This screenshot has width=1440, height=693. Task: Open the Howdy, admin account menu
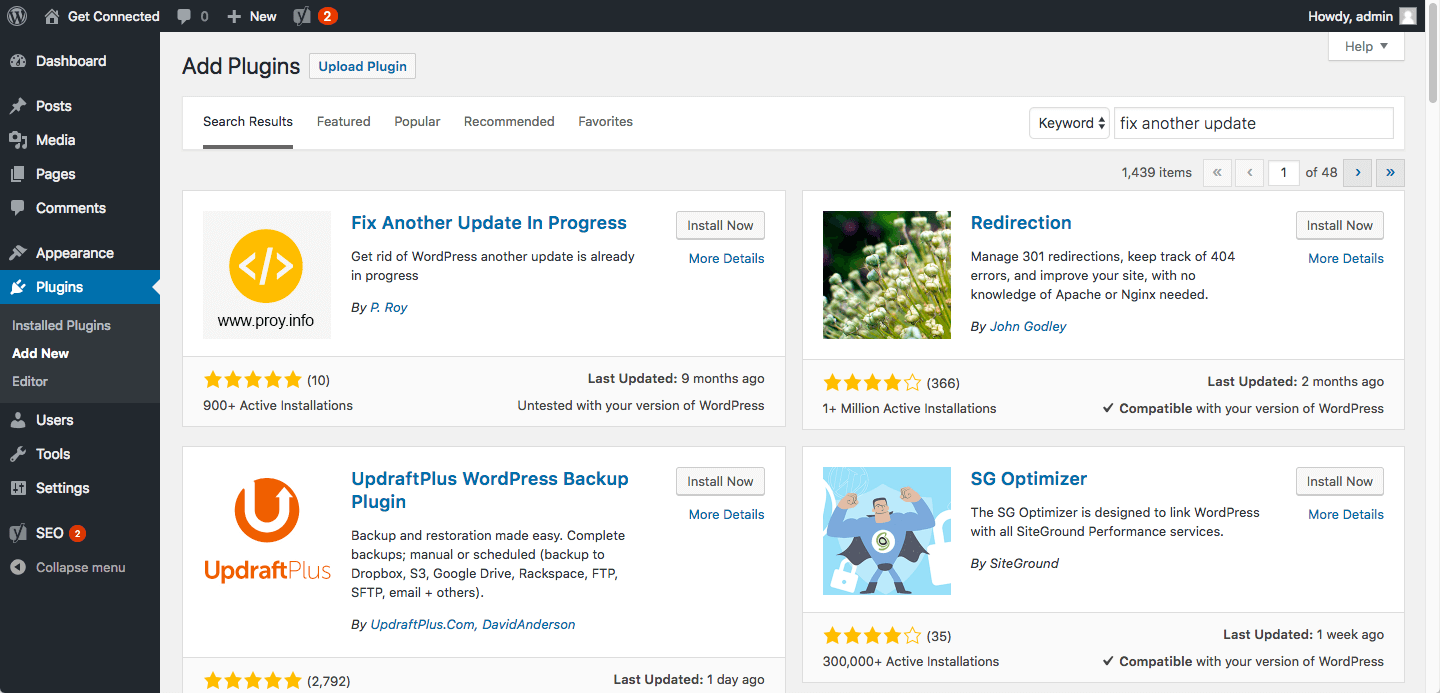(x=1362, y=16)
